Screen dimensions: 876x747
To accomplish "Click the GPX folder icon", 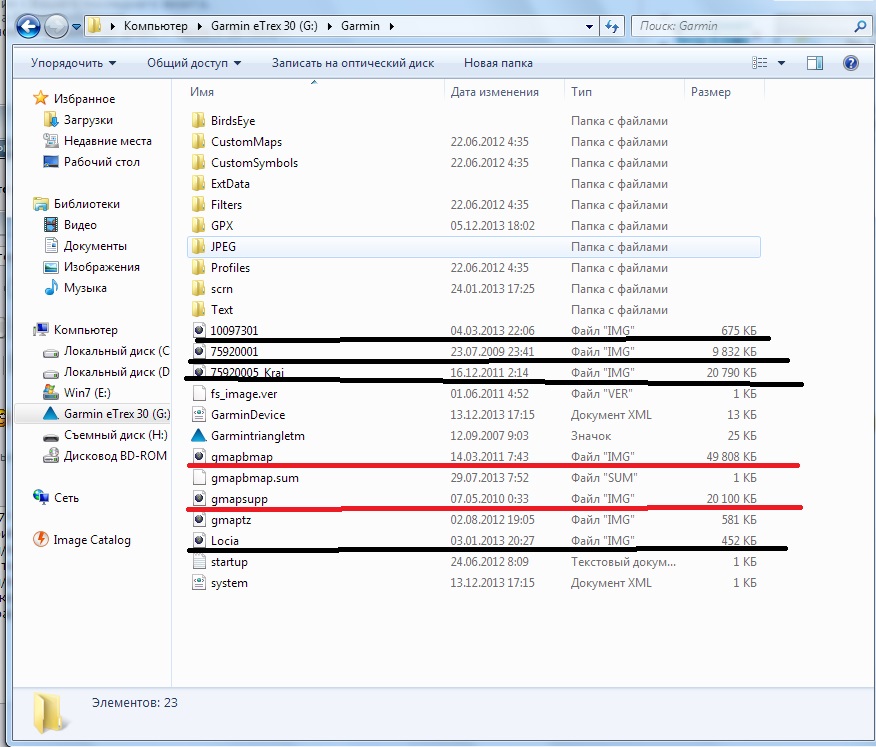I will click(x=198, y=226).
